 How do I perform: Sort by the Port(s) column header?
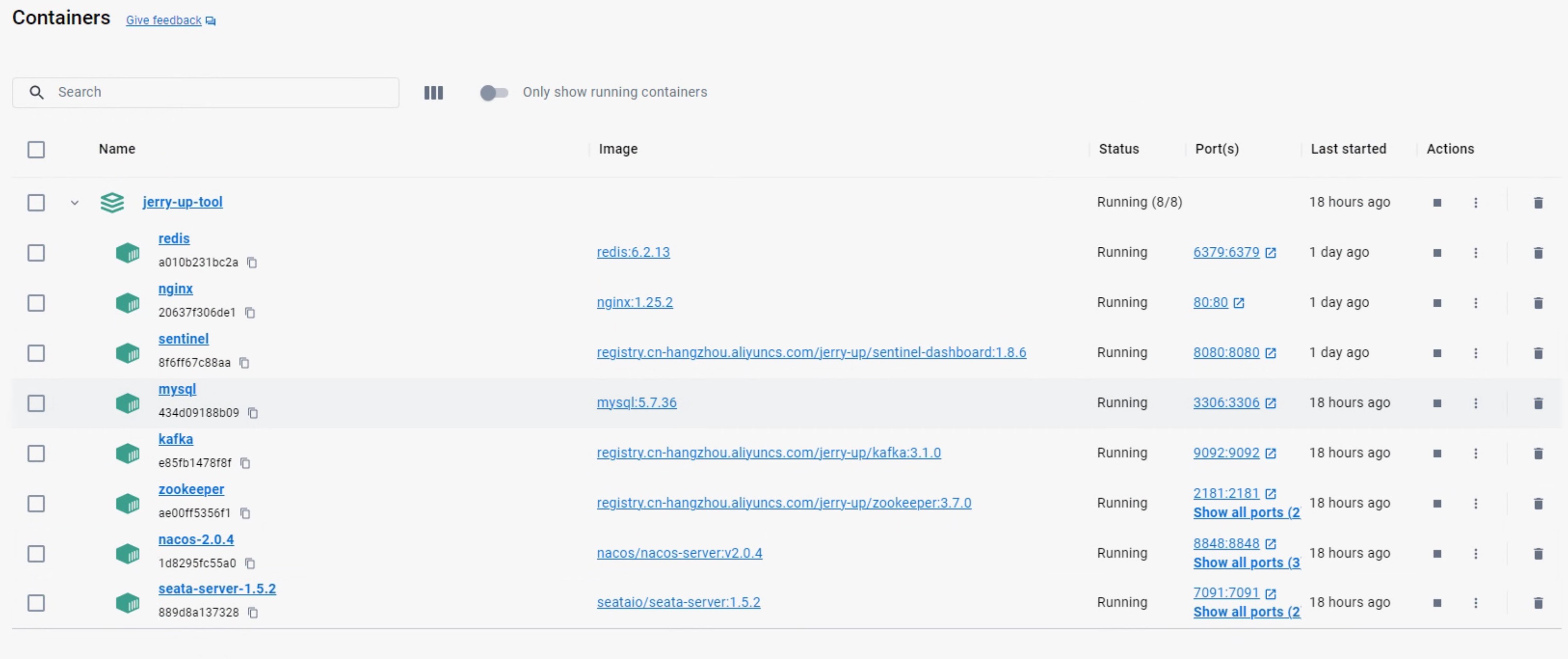(x=1217, y=149)
